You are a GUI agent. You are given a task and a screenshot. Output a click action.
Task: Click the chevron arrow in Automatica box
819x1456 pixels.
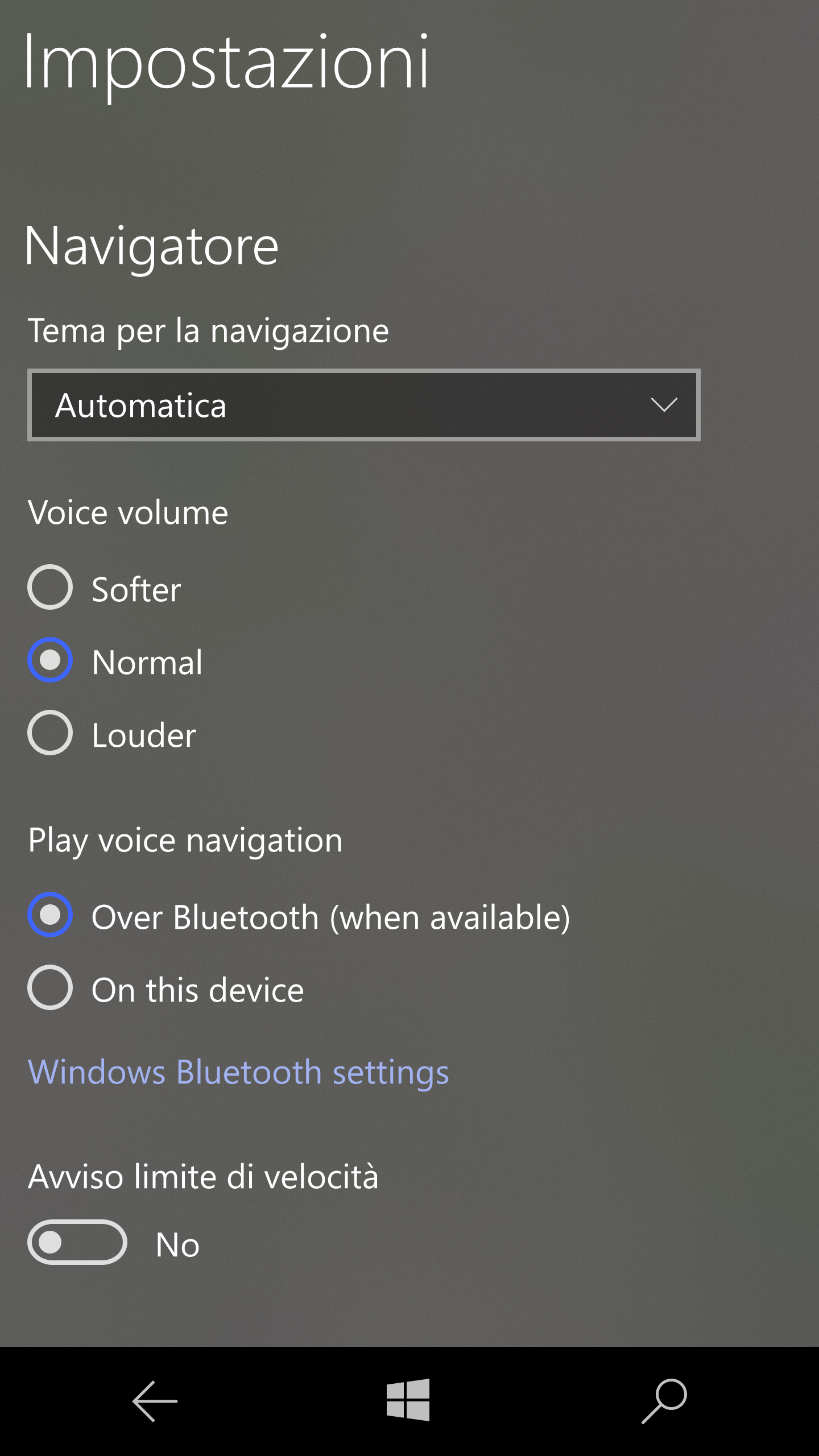[x=664, y=405]
